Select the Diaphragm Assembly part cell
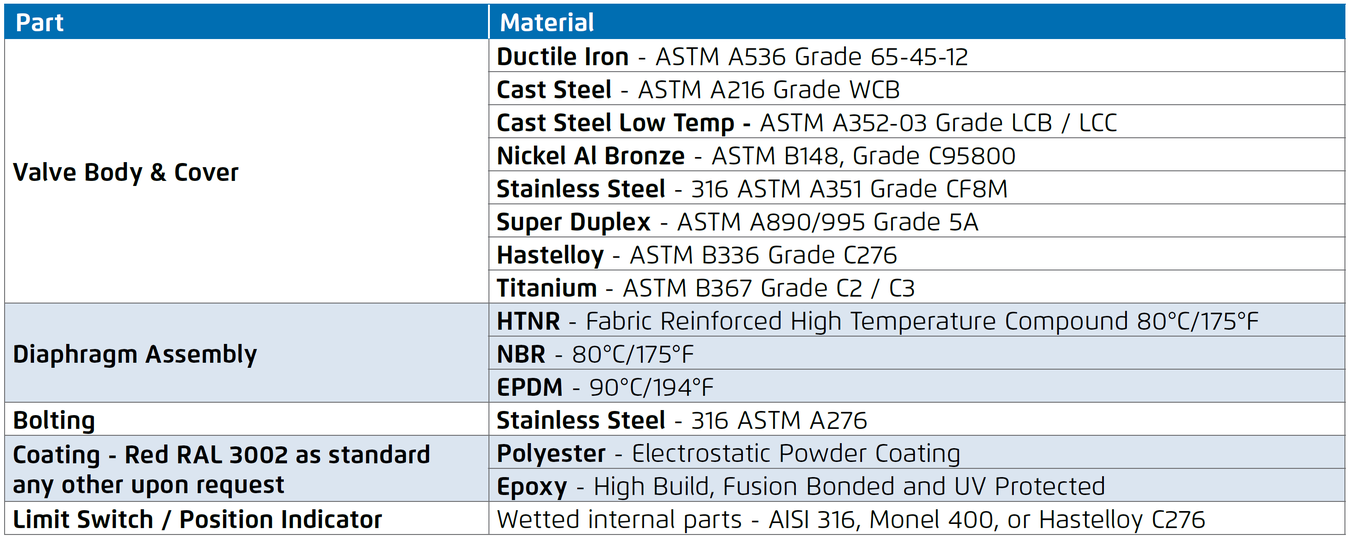 point(135,354)
